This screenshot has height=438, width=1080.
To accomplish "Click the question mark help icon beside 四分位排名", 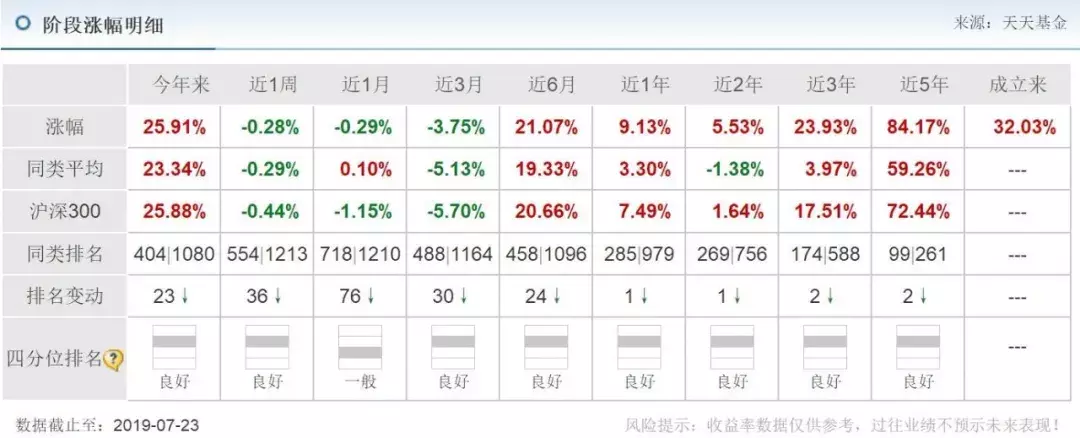I will click(x=113, y=359).
